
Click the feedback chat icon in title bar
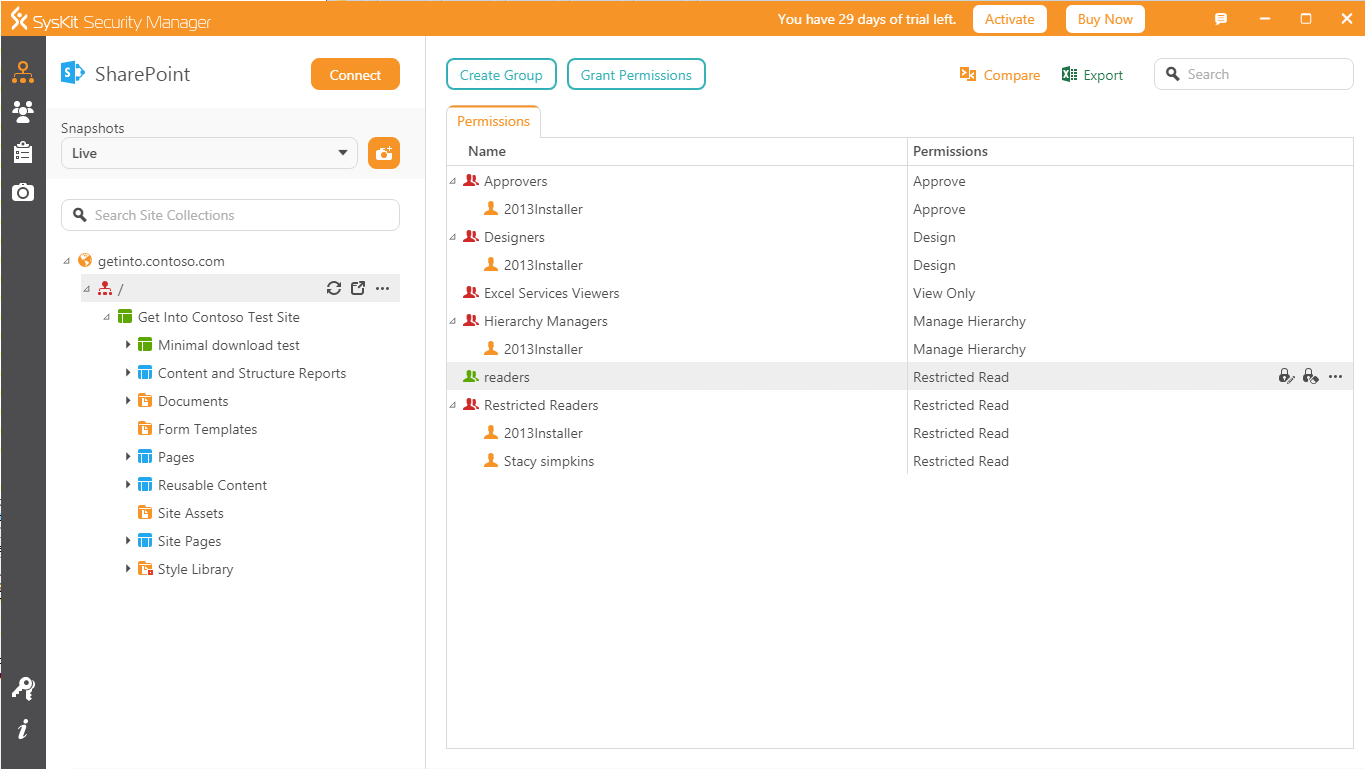[x=1221, y=19]
